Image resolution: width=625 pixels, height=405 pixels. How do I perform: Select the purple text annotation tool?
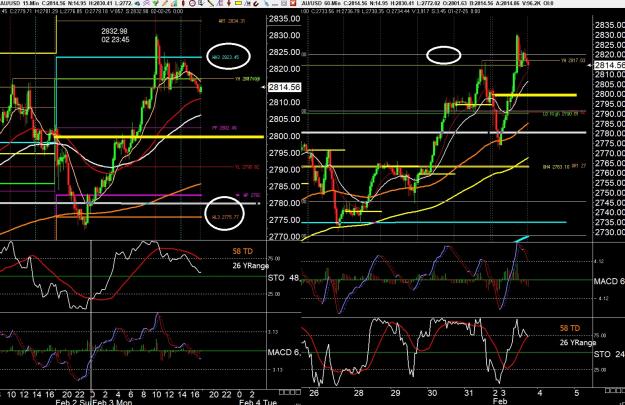point(220,3)
